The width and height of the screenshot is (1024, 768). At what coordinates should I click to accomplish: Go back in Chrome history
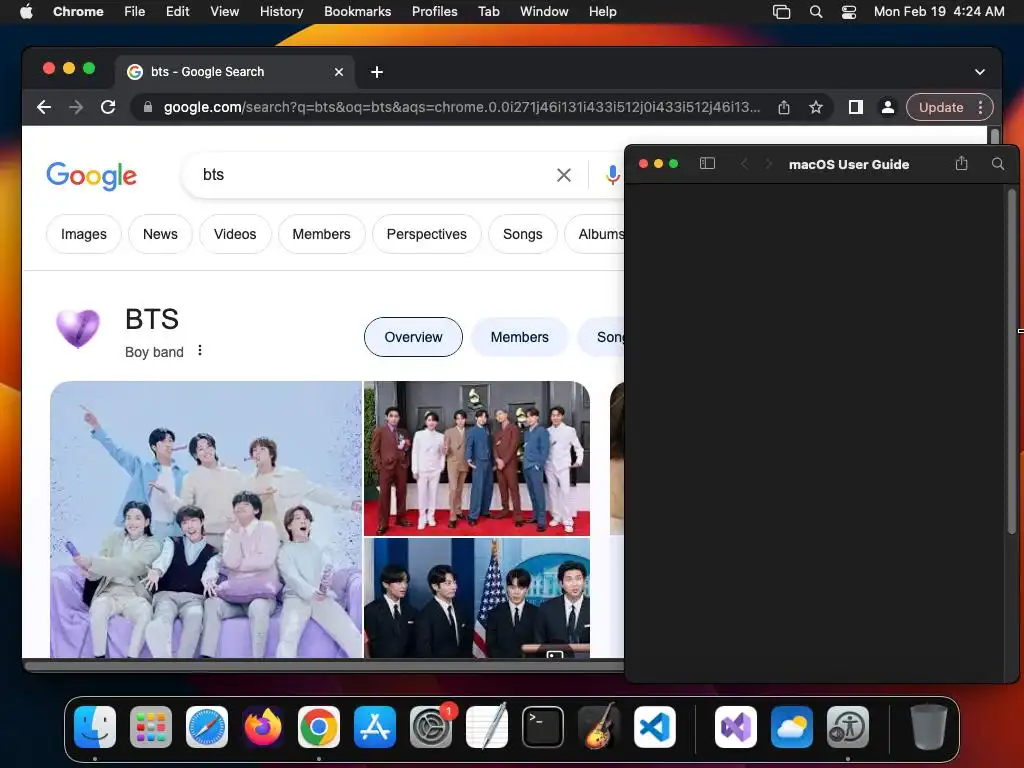click(44, 107)
